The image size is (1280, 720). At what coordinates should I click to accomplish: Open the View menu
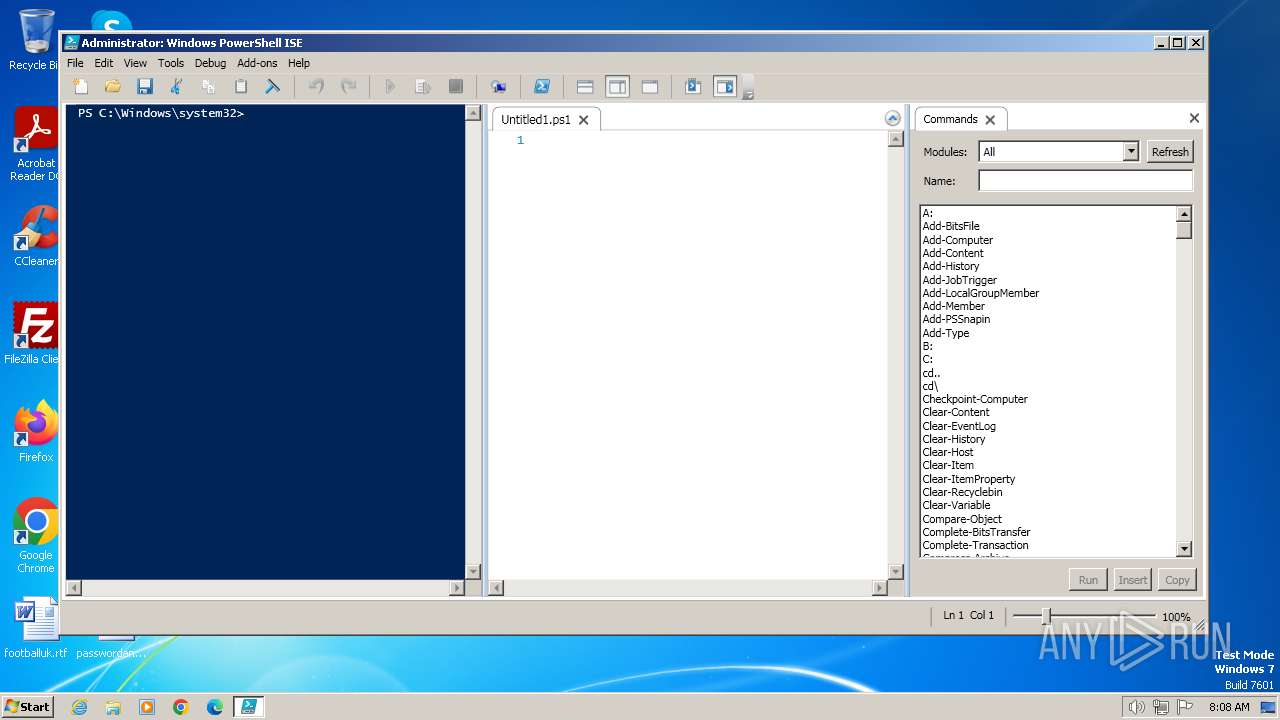click(135, 63)
